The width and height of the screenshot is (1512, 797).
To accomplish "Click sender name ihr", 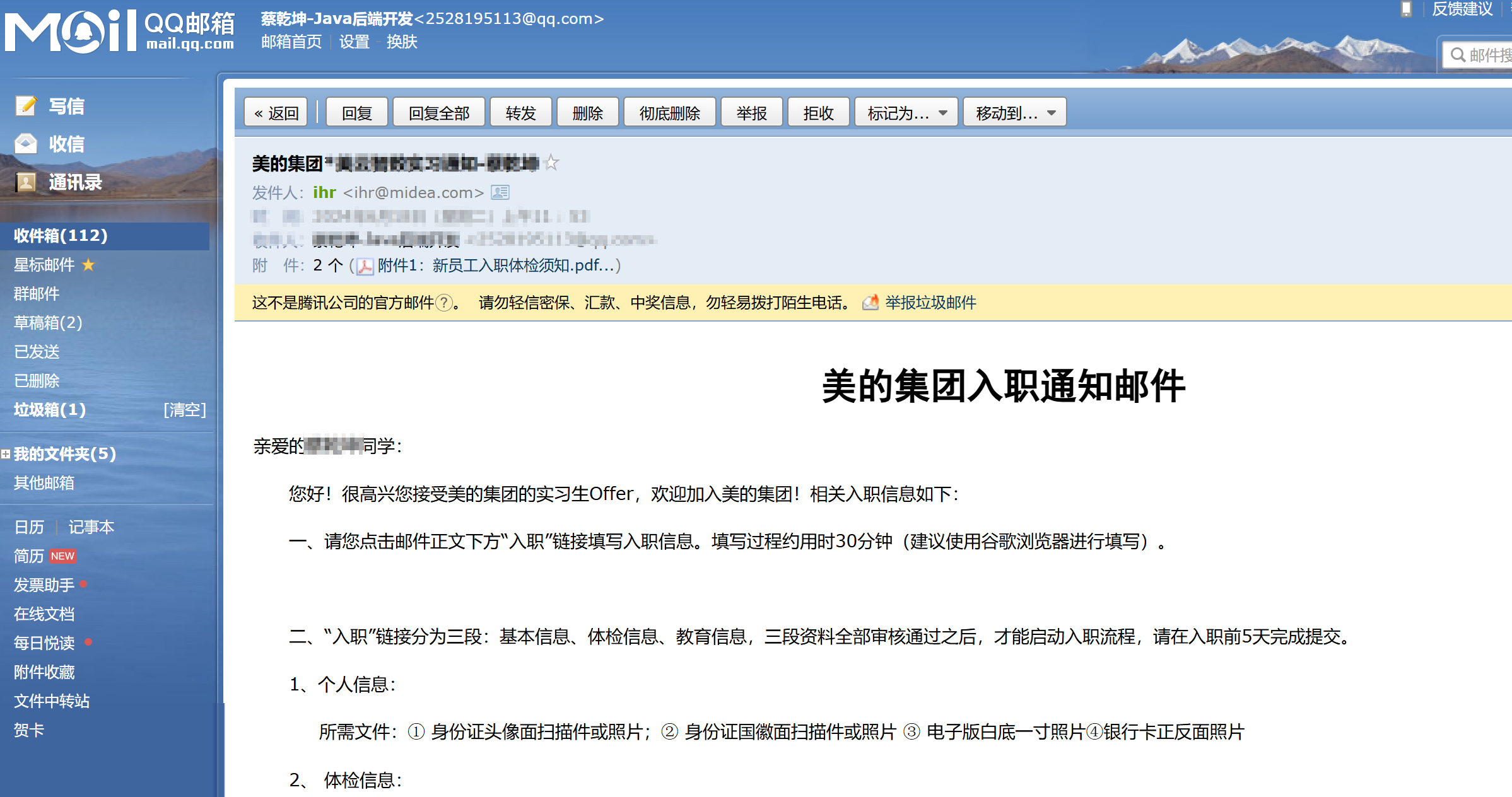I will [x=324, y=192].
